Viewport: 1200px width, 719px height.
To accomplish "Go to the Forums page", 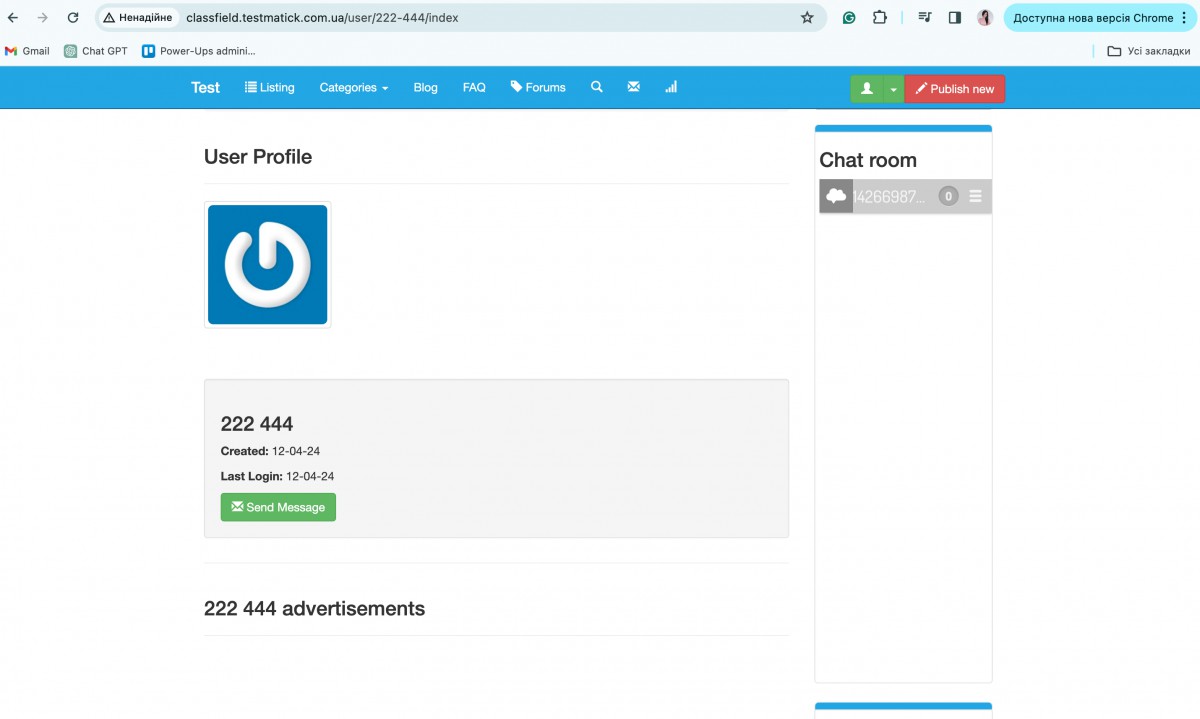I will click(x=538, y=88).
